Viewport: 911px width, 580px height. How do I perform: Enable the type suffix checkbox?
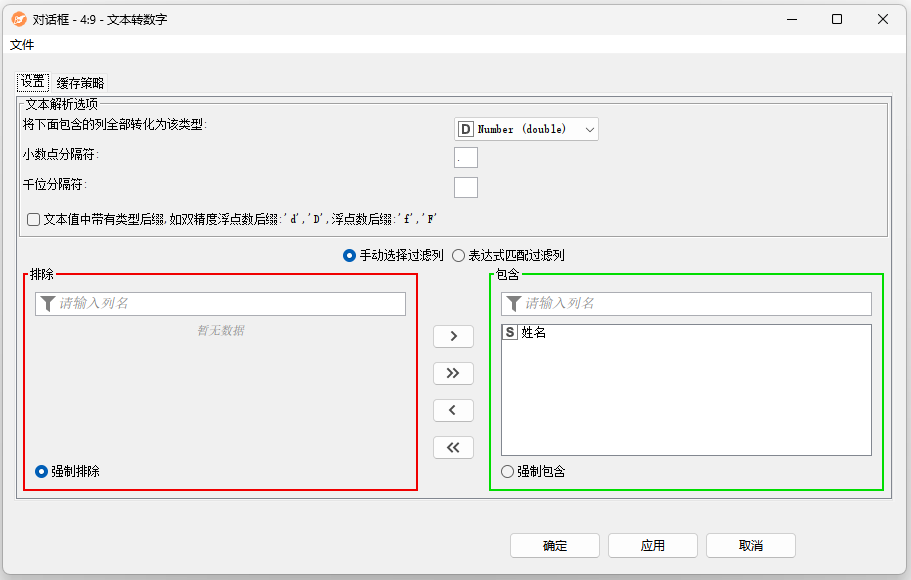click(x=34, y=219)
